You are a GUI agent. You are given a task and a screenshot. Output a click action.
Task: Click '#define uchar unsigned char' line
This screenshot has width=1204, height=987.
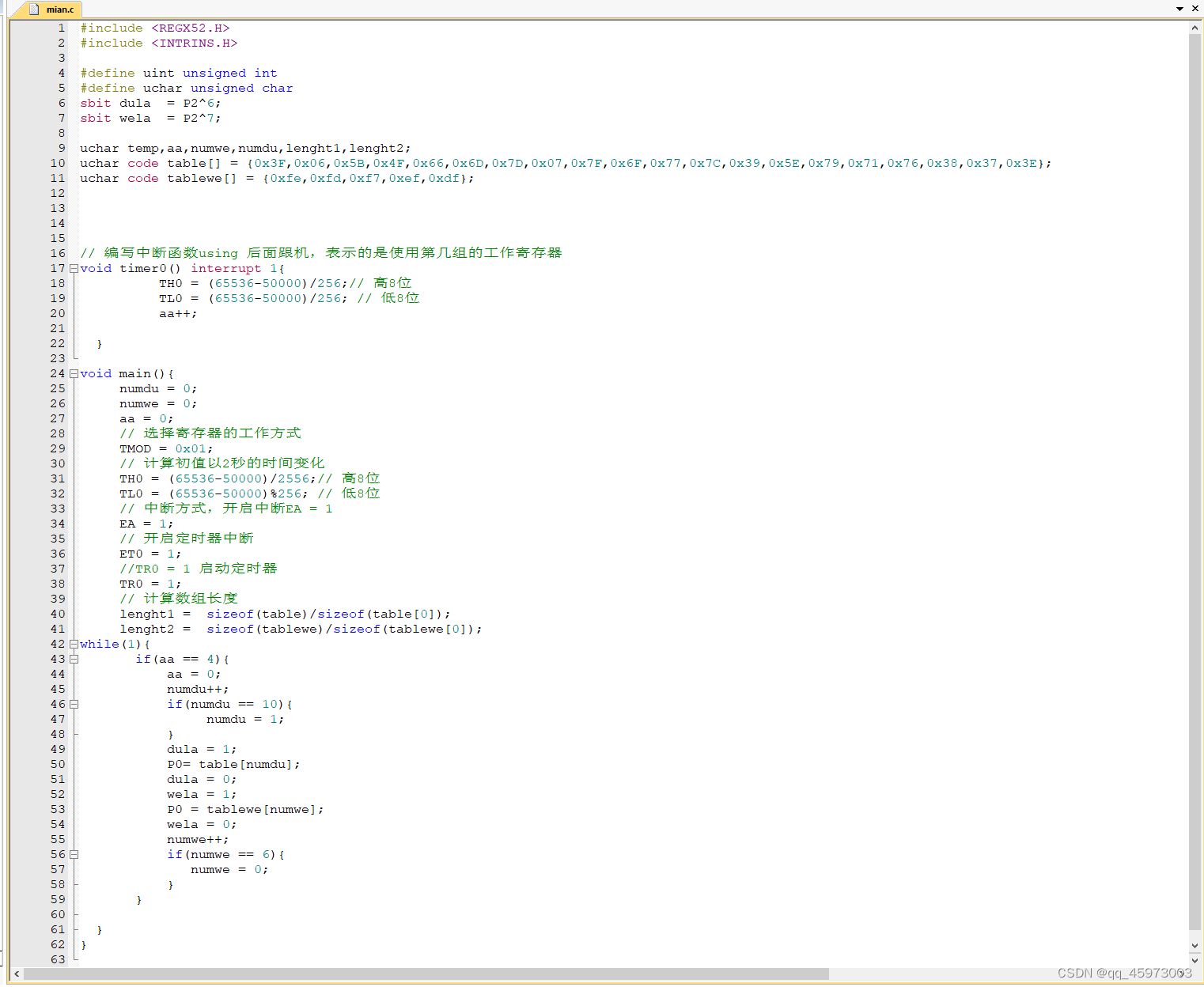[x=187, y=88]
